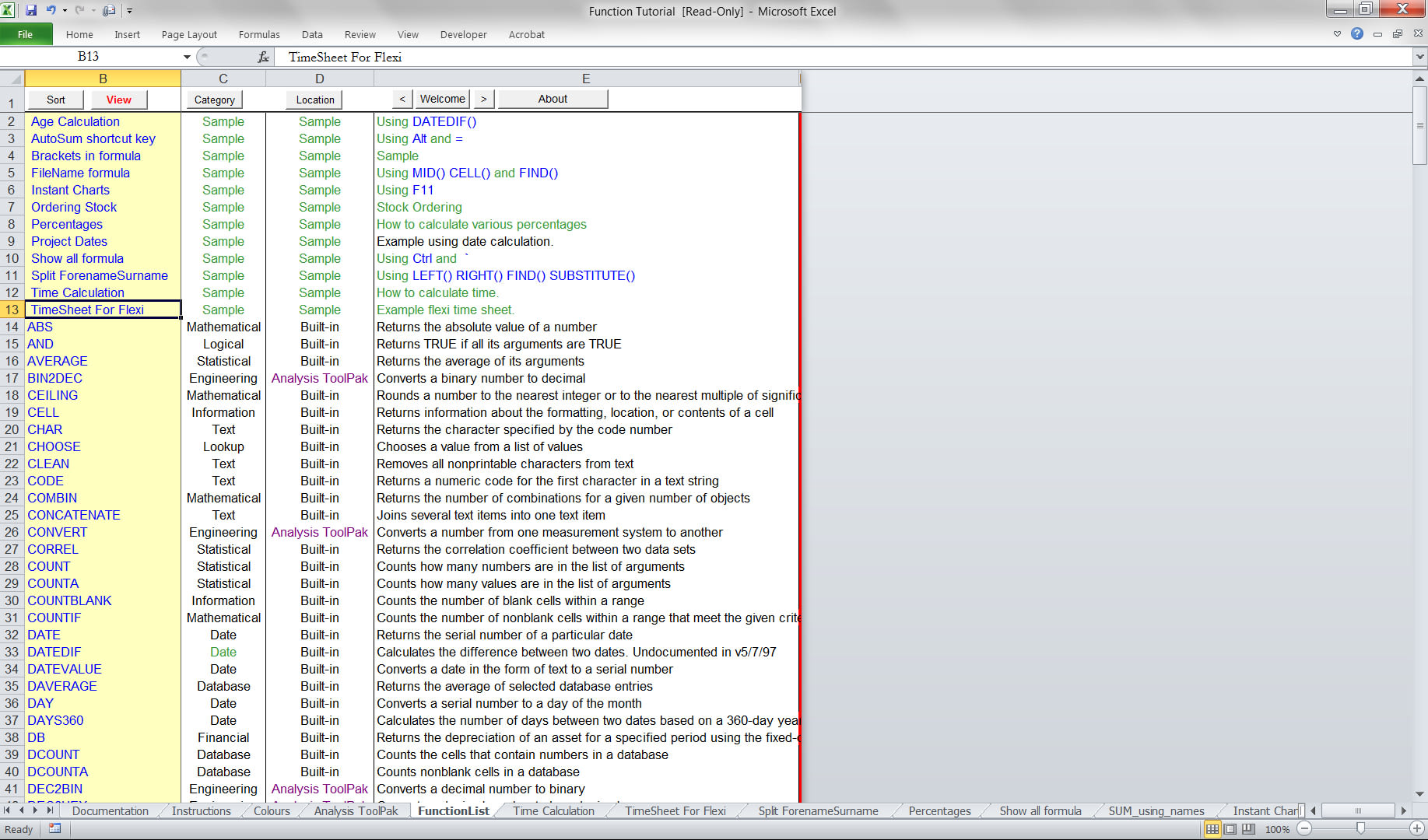
Task: Click the 100% zoom level indicator
Action: pos(1277,829)
